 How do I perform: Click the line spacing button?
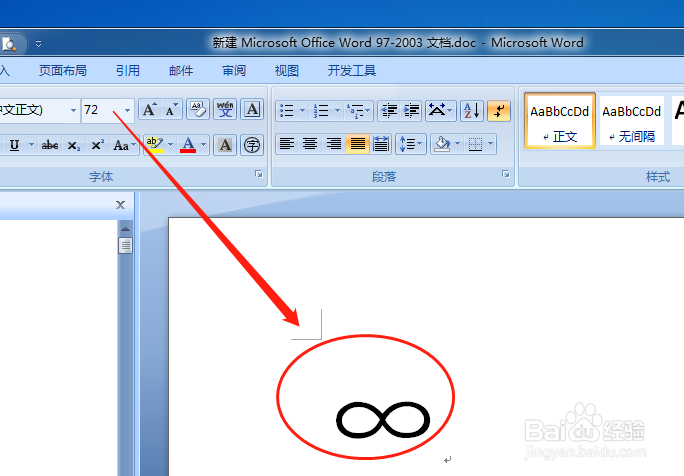407,144
